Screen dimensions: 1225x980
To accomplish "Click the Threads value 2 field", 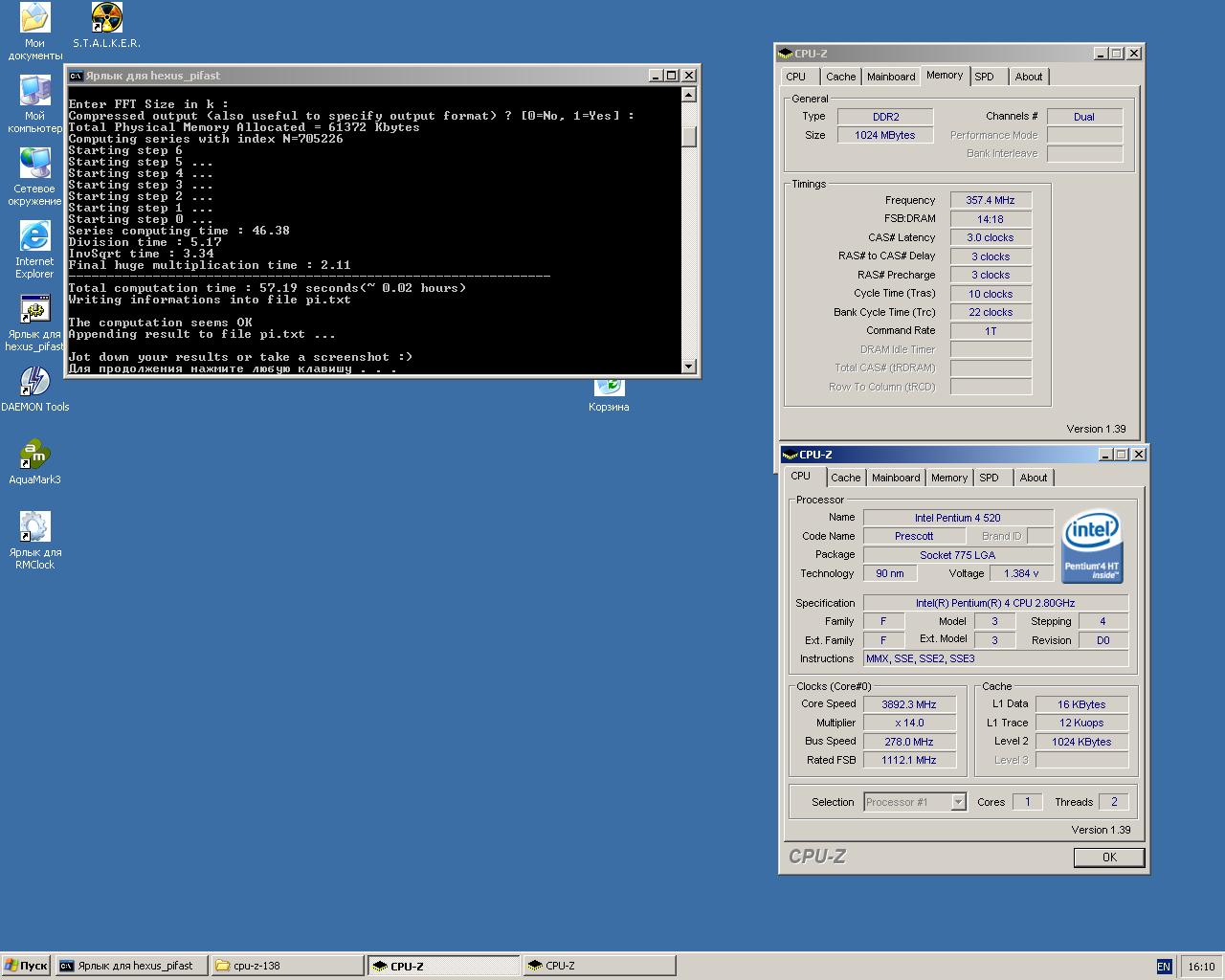I will [1114, 802].
